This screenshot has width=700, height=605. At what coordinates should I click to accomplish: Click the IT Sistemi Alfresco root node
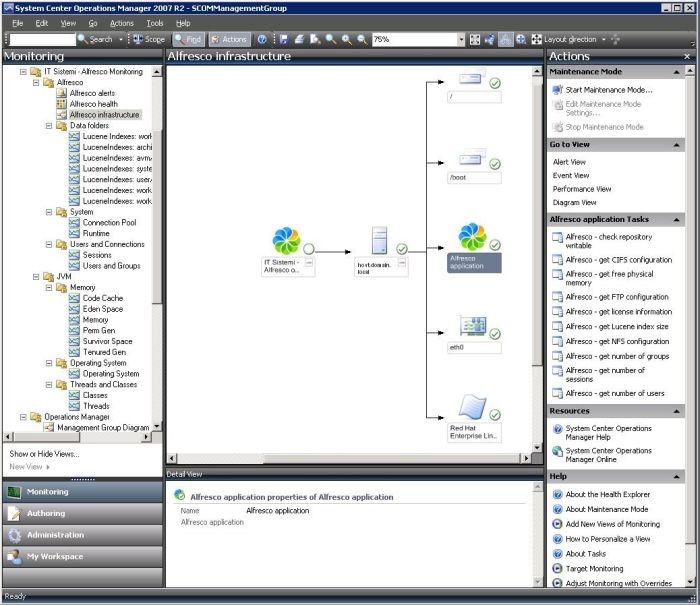pos(286,241)
